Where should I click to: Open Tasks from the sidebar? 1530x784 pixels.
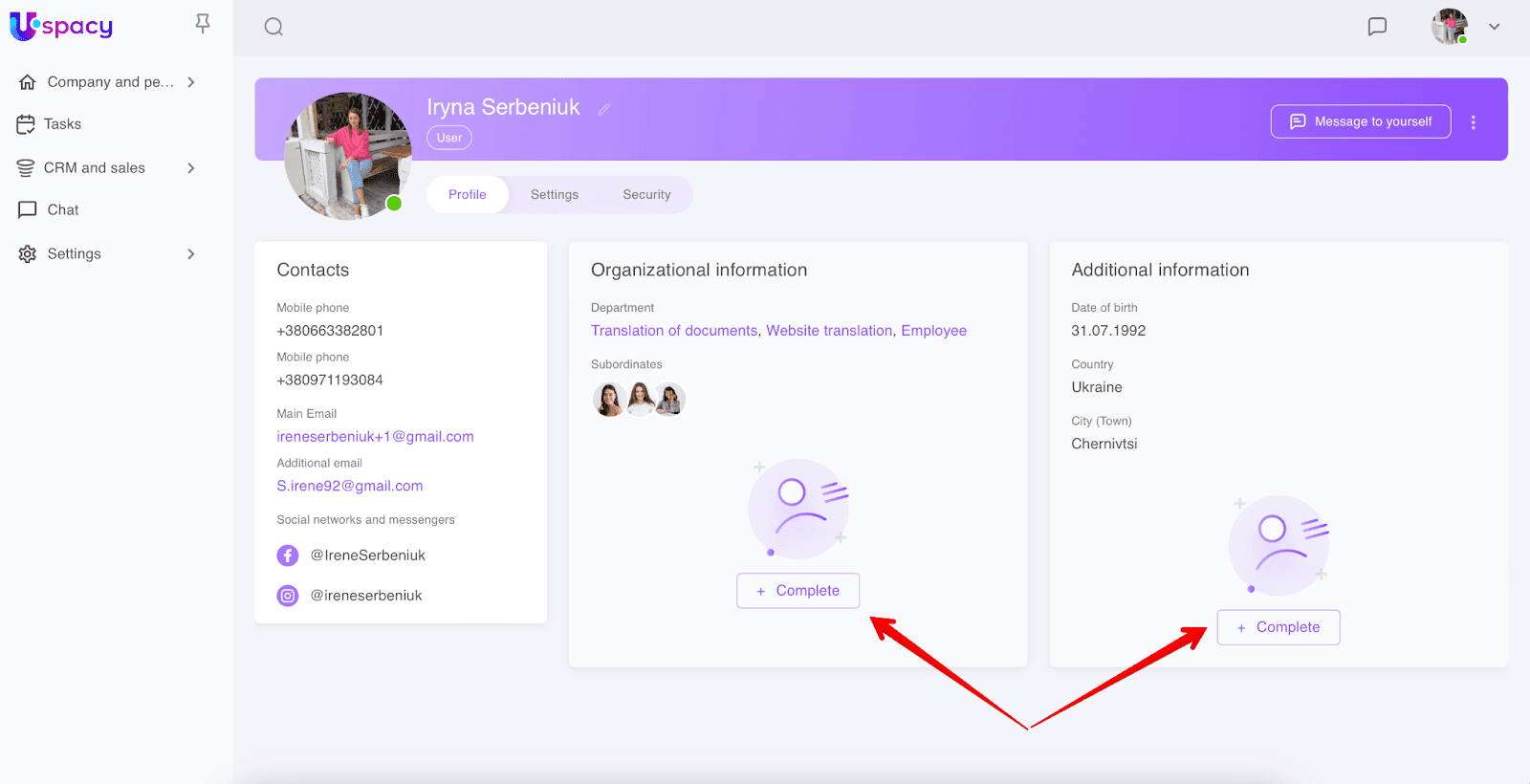[62, 124]
